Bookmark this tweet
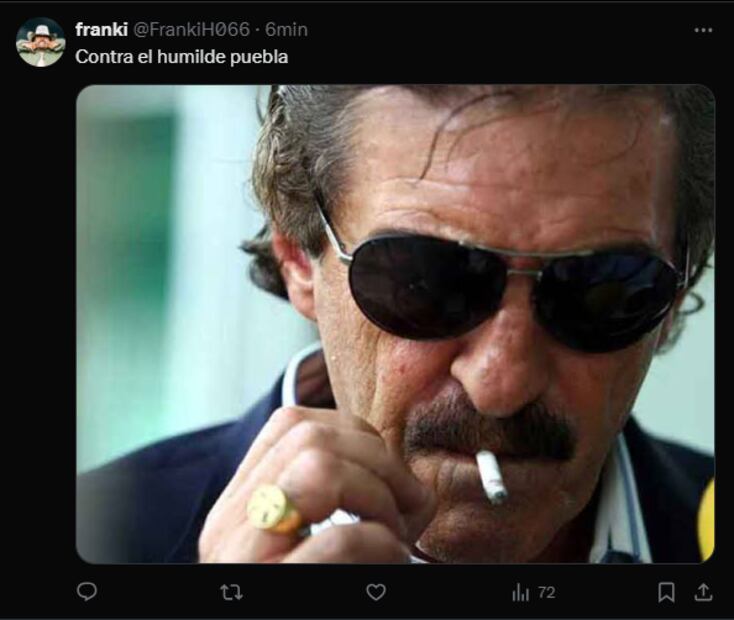 click(x=666, y=592)
